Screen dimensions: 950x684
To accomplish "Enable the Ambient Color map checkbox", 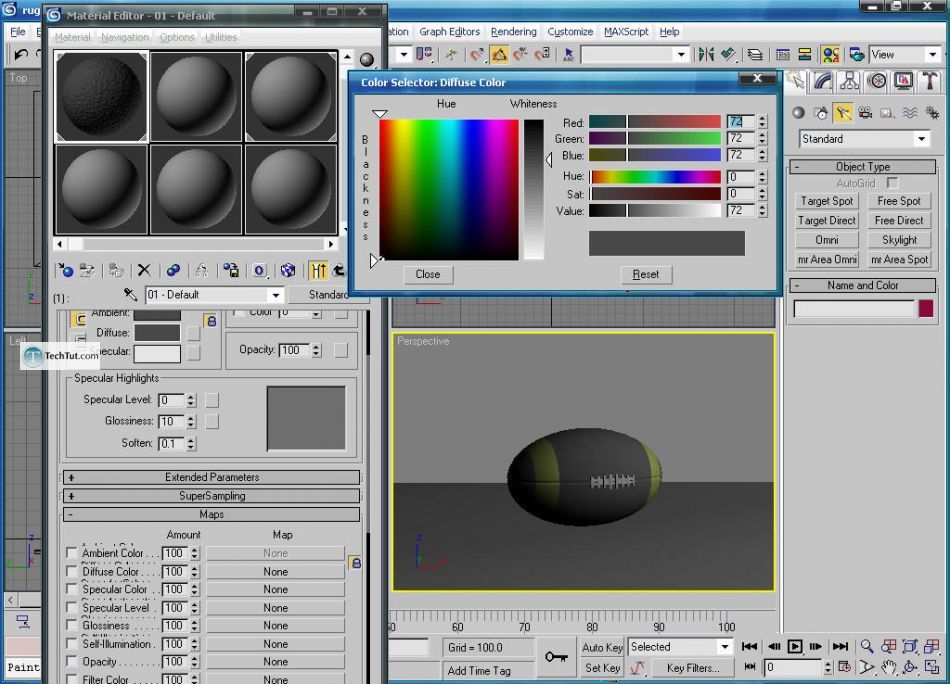I will coord(71,553).
